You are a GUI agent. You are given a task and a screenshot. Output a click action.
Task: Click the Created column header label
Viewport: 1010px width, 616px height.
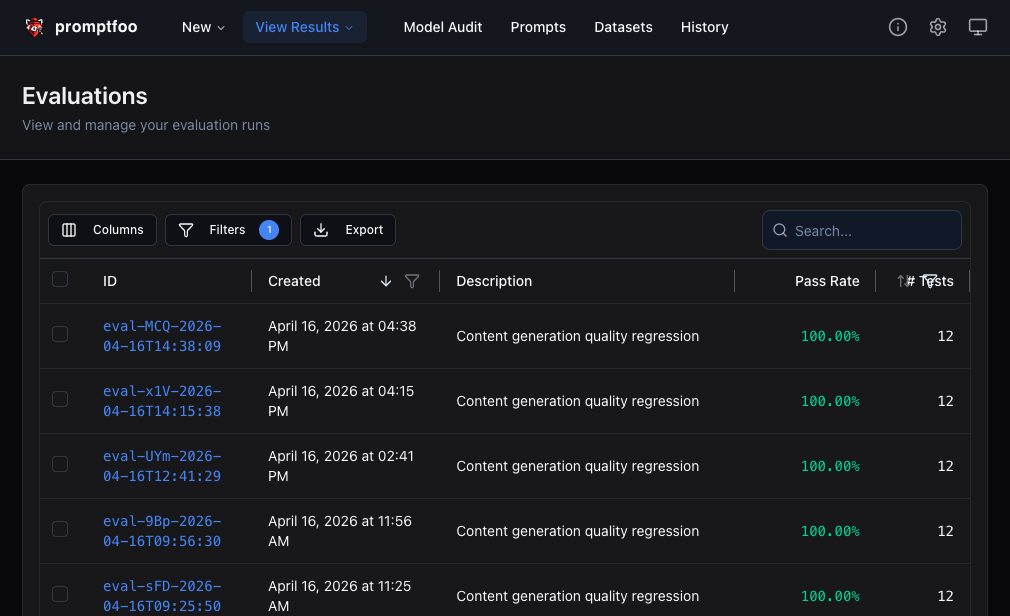coord(294,281)
